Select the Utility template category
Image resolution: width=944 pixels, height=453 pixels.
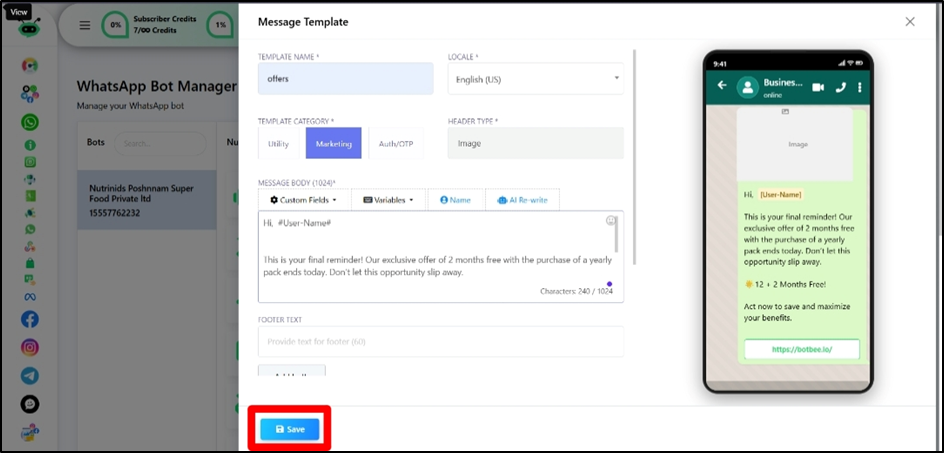(279, 144)
